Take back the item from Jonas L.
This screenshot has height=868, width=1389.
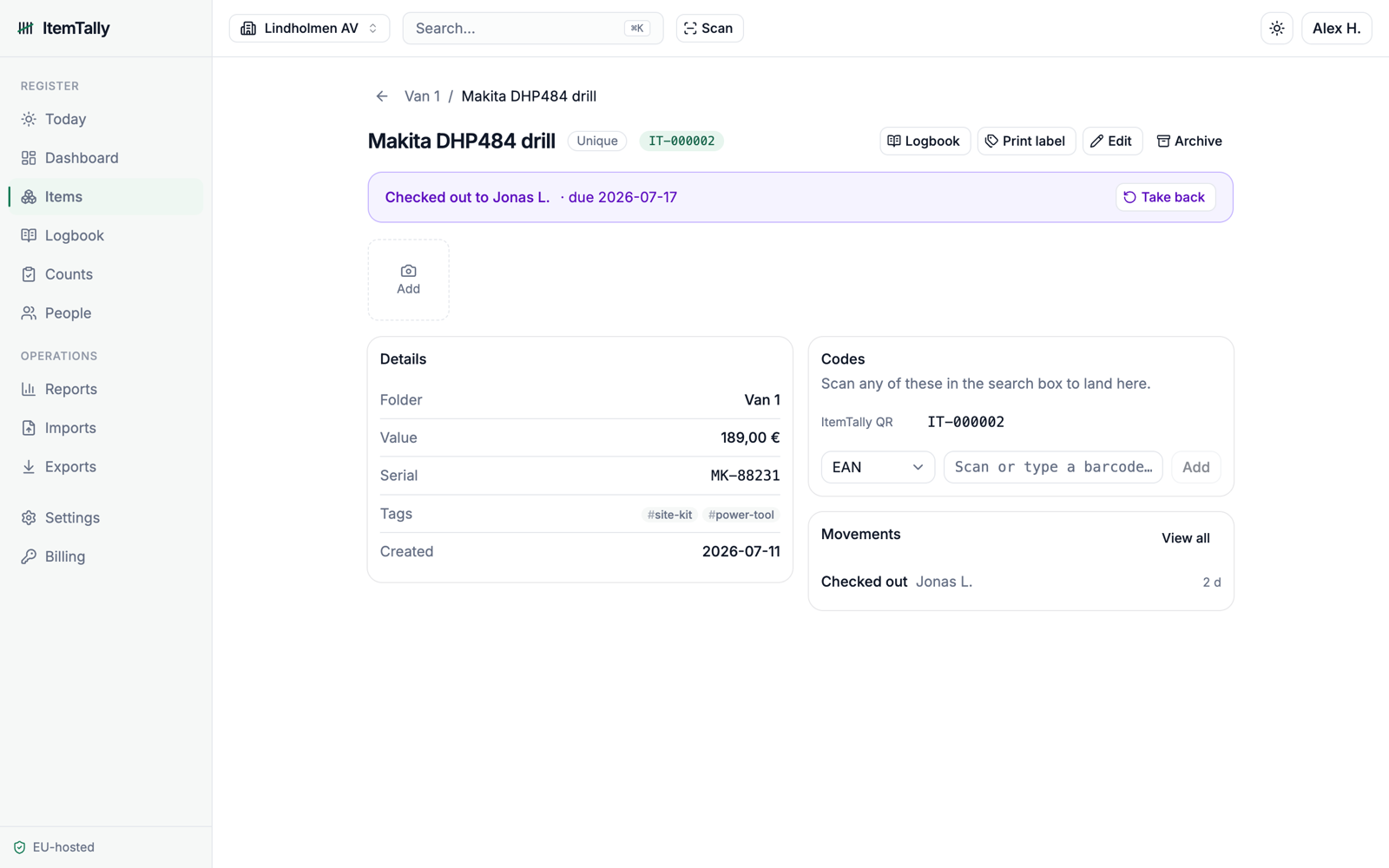point(1165,197)
